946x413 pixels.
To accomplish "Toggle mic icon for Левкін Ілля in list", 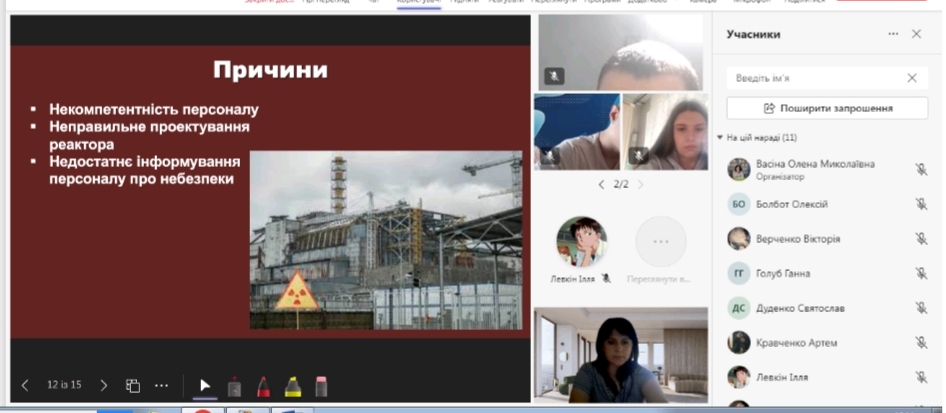I will click(921, 377).
